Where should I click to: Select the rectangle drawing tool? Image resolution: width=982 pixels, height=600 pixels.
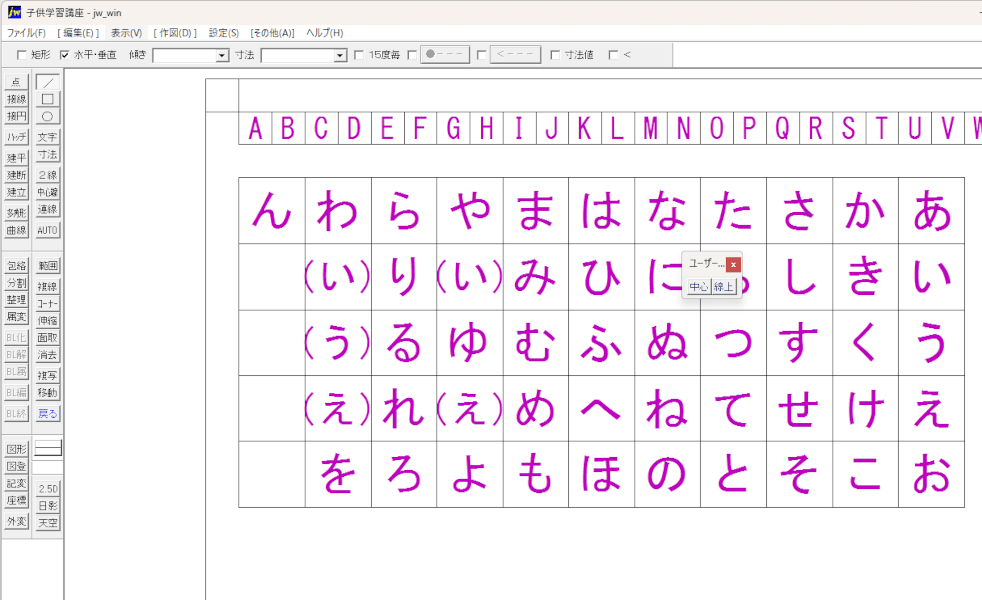pyautogui.click(x=48, y=99)
